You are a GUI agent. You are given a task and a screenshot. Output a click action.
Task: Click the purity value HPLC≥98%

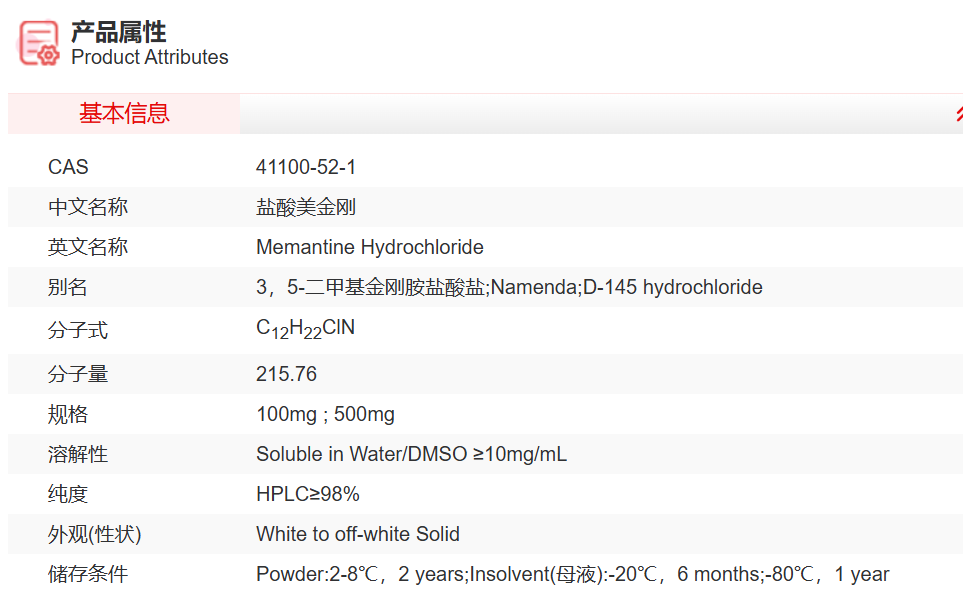[307, 494]
